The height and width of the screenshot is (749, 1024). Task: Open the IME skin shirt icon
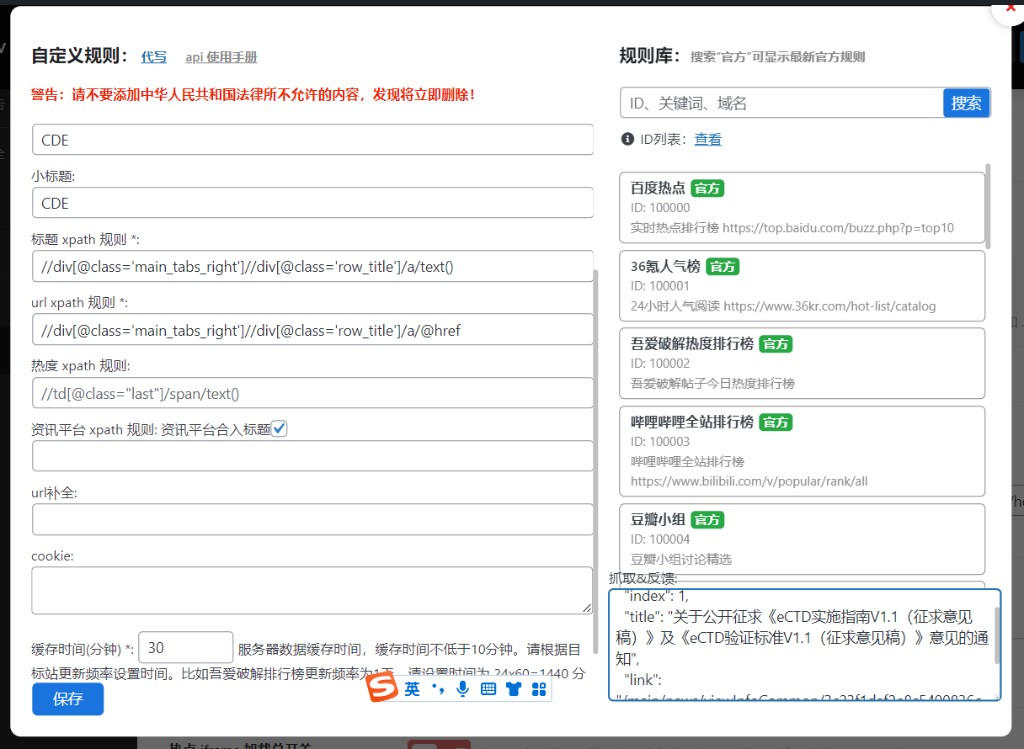point(513,689)
